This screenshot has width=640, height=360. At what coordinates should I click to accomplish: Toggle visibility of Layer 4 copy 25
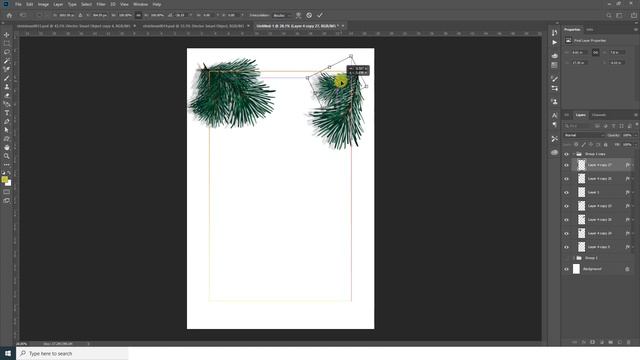coord(566,179)
